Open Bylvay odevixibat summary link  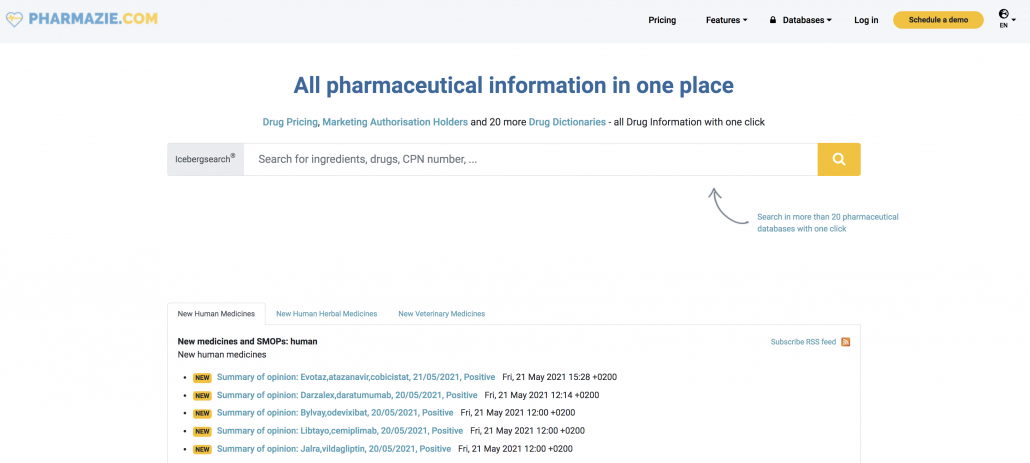[x=335, y=413]
